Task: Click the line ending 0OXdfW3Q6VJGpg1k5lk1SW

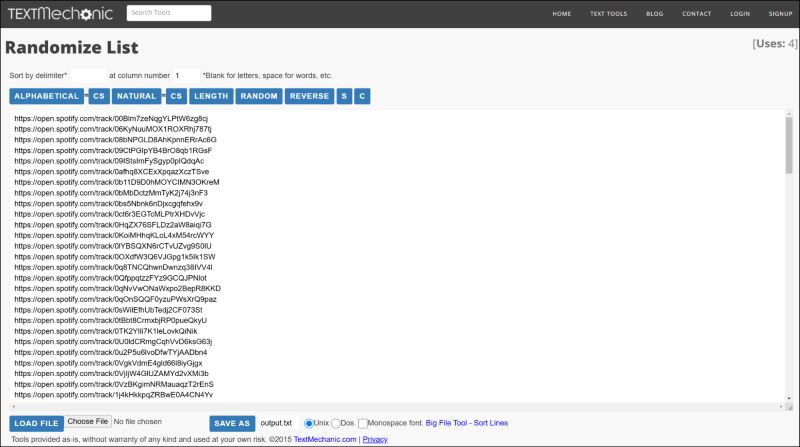Action: (115, 257)
